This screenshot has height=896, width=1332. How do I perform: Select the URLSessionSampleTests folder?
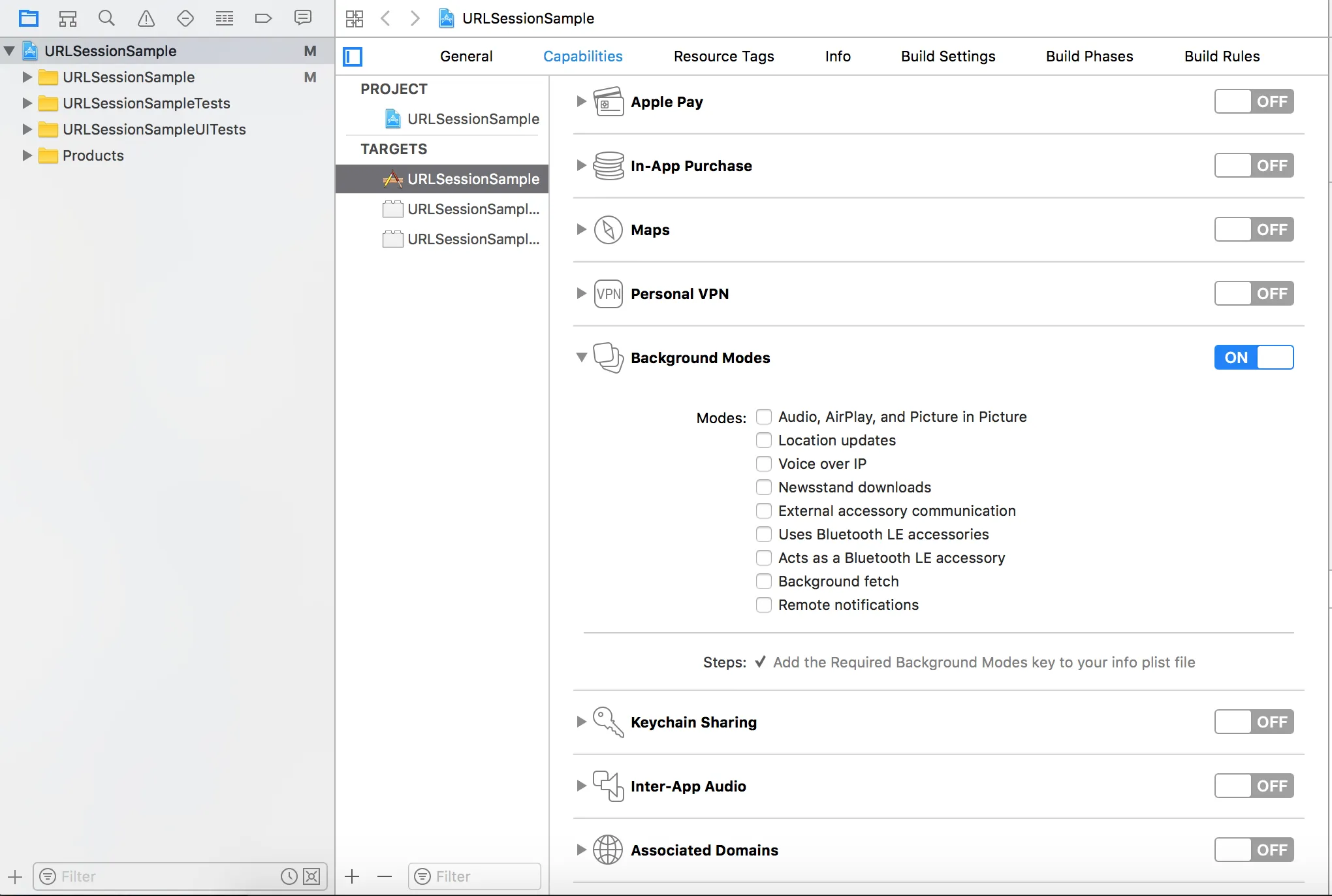tap(146, 103)
